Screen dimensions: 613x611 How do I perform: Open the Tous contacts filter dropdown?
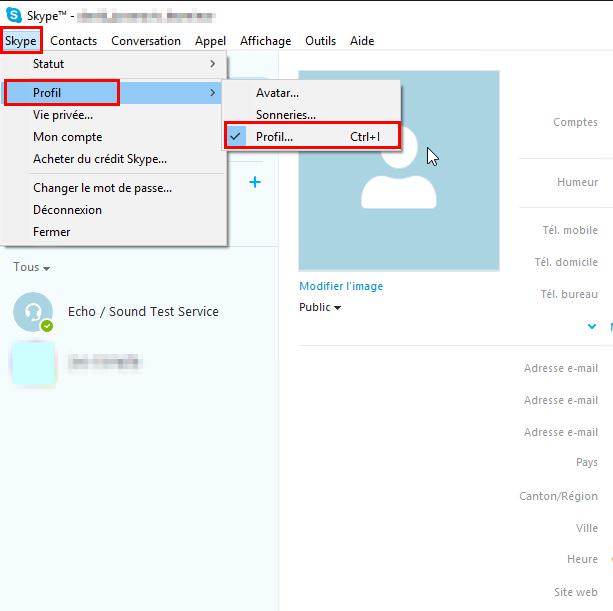tap(32, 268)
